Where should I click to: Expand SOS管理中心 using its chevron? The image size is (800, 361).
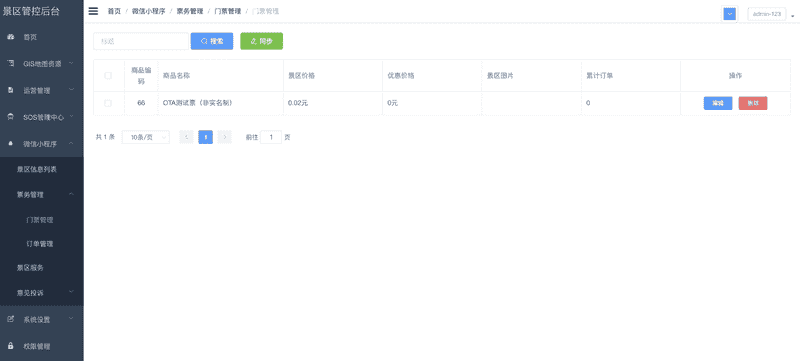(71, 116)
